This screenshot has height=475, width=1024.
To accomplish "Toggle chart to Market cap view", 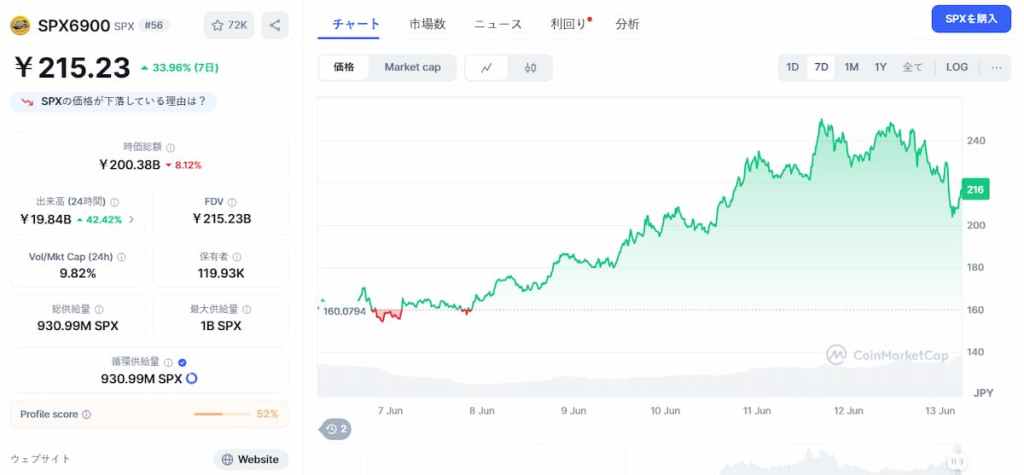I will click(412, 68).
